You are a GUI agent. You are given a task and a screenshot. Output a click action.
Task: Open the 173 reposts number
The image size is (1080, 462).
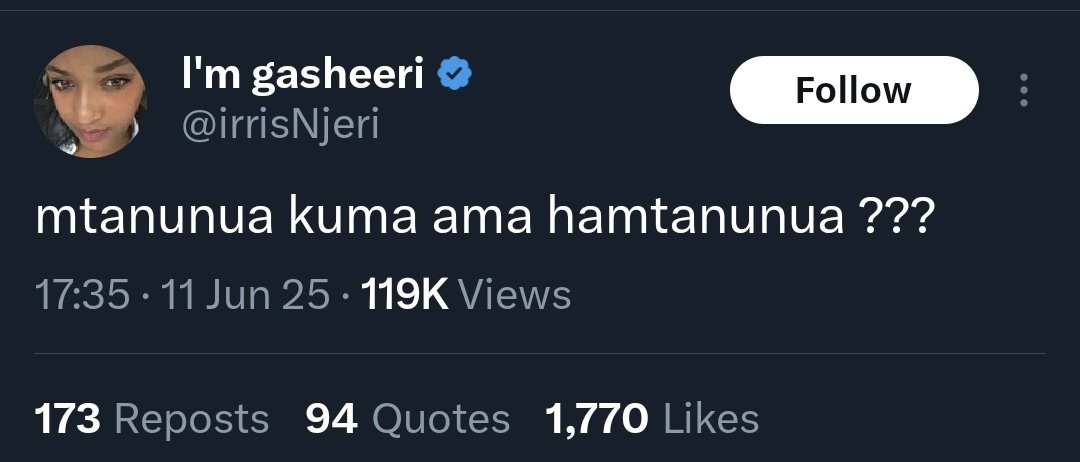pos(68,419)
